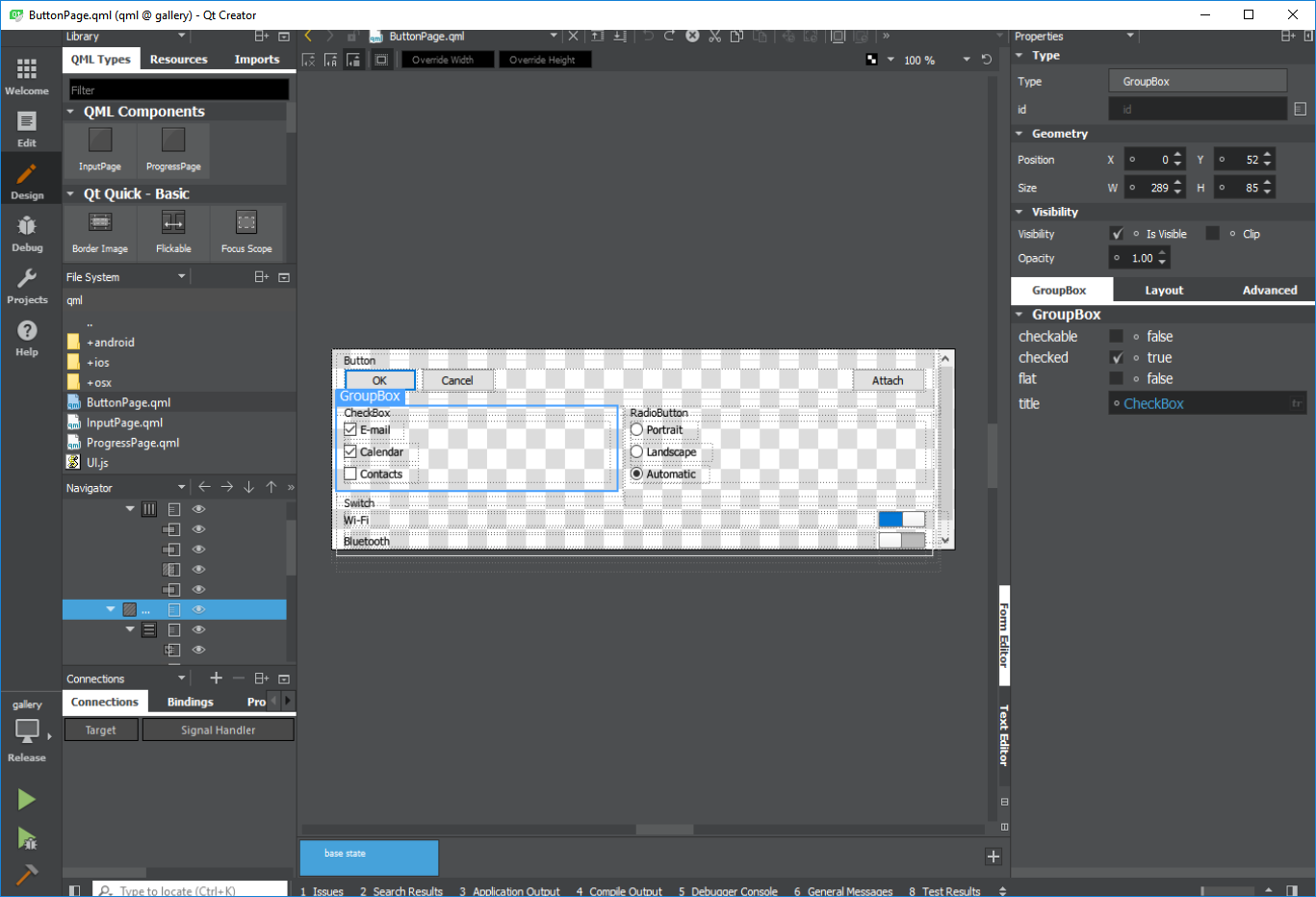Toggle the checkable property checkbox
The height and width of the screenshot is (897, 1316).
[1117, 337]
